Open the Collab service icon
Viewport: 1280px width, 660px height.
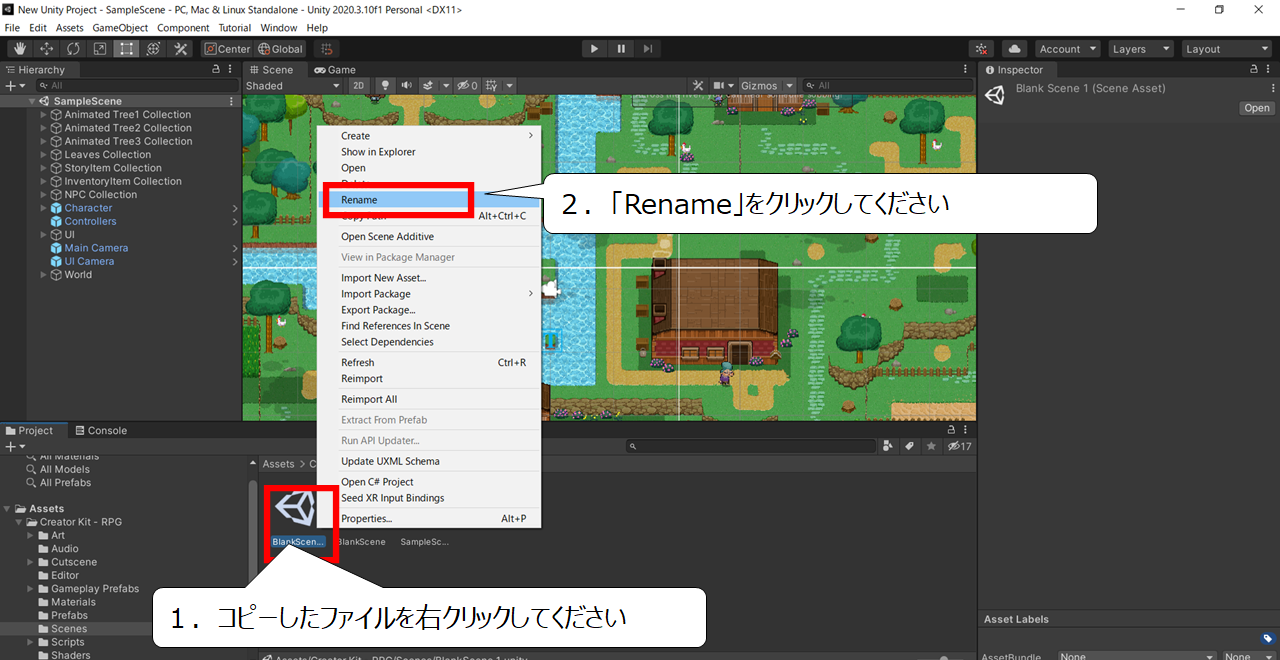(982, 49)
